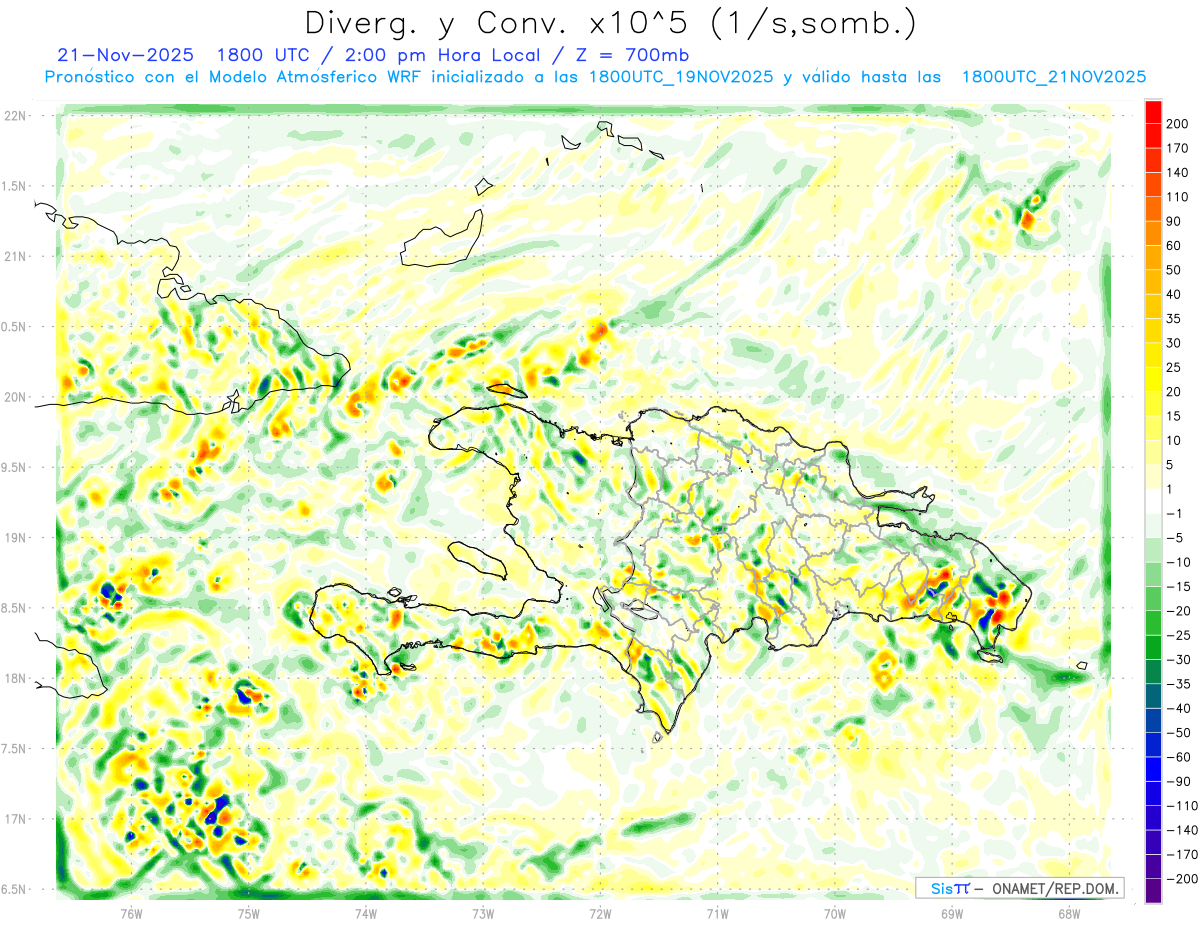
Task: Select the "75W" longitude label
Action: tap(249, 914)
